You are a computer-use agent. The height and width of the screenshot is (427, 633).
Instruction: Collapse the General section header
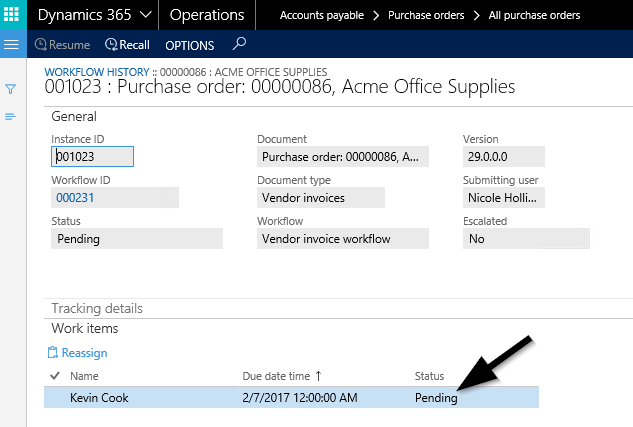[73, 116]
